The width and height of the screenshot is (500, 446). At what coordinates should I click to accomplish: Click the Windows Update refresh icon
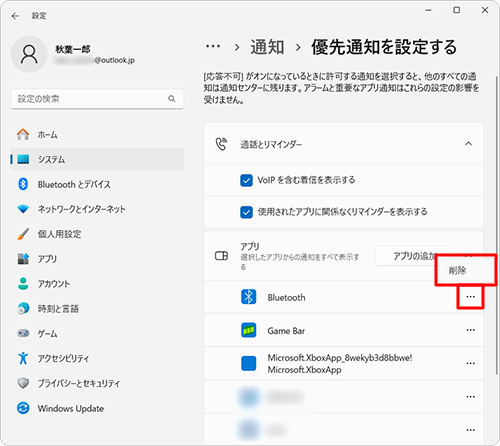coord(23,408)
